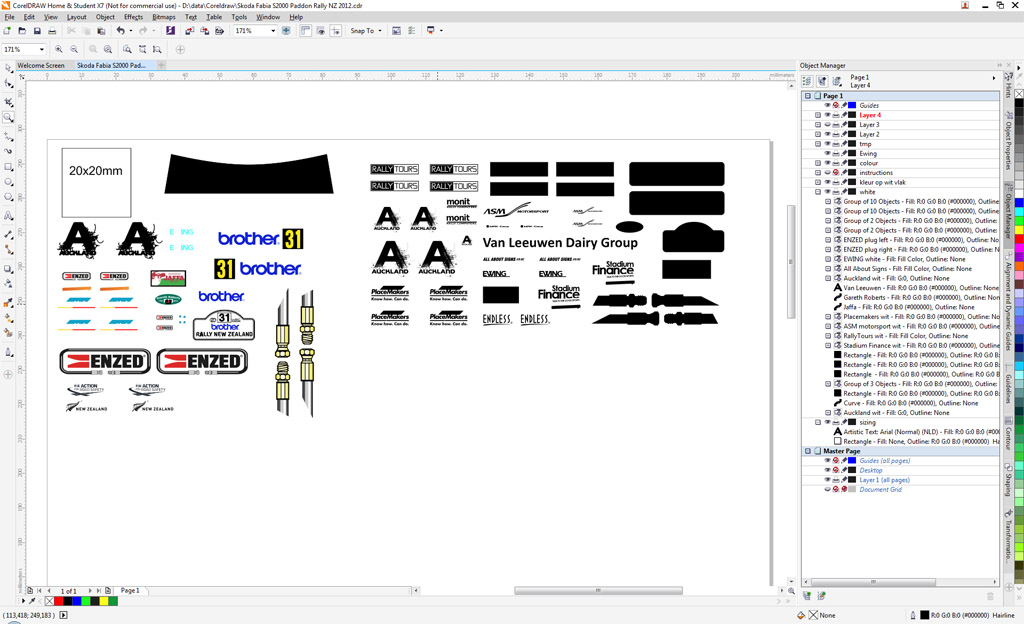This screenshot has height=624, width=1024.
Task: Open the Snap To dropdown
Action: [364, 31]
